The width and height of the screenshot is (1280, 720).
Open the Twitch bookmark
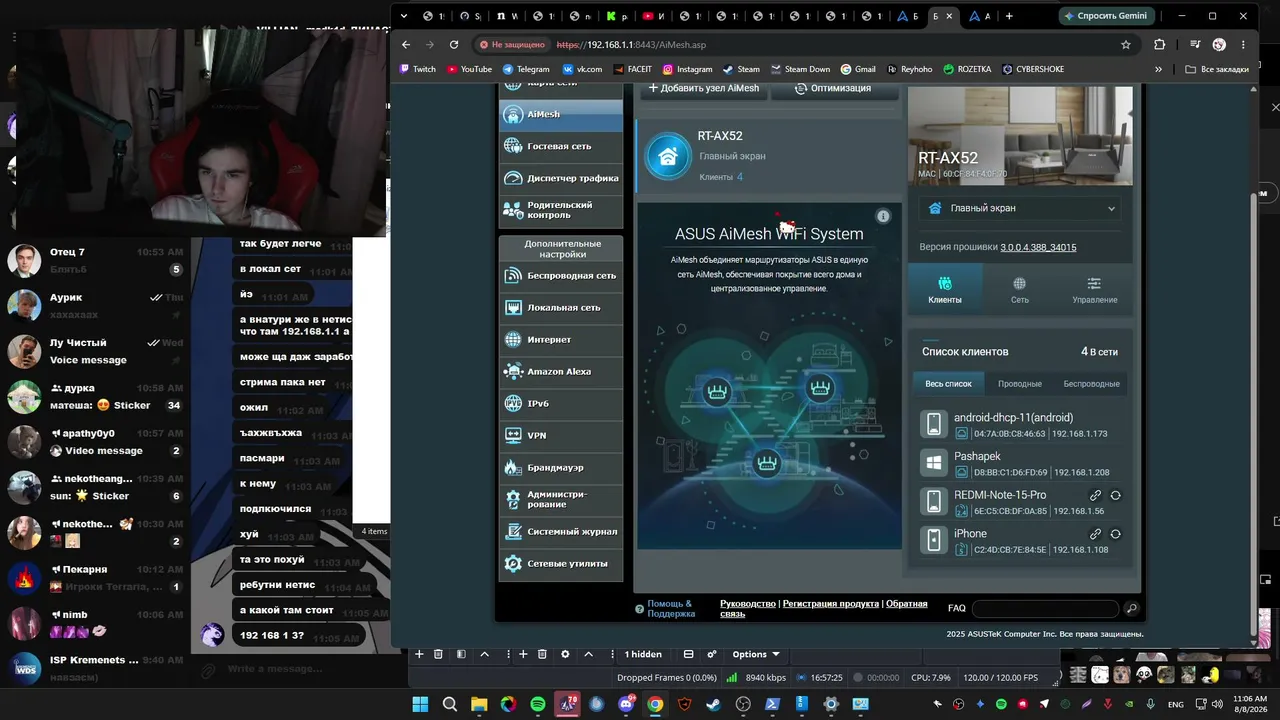point(418,69)
